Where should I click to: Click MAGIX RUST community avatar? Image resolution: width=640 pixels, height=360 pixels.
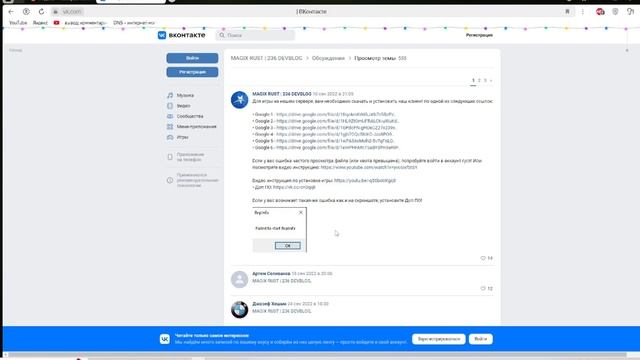[240, 100]
